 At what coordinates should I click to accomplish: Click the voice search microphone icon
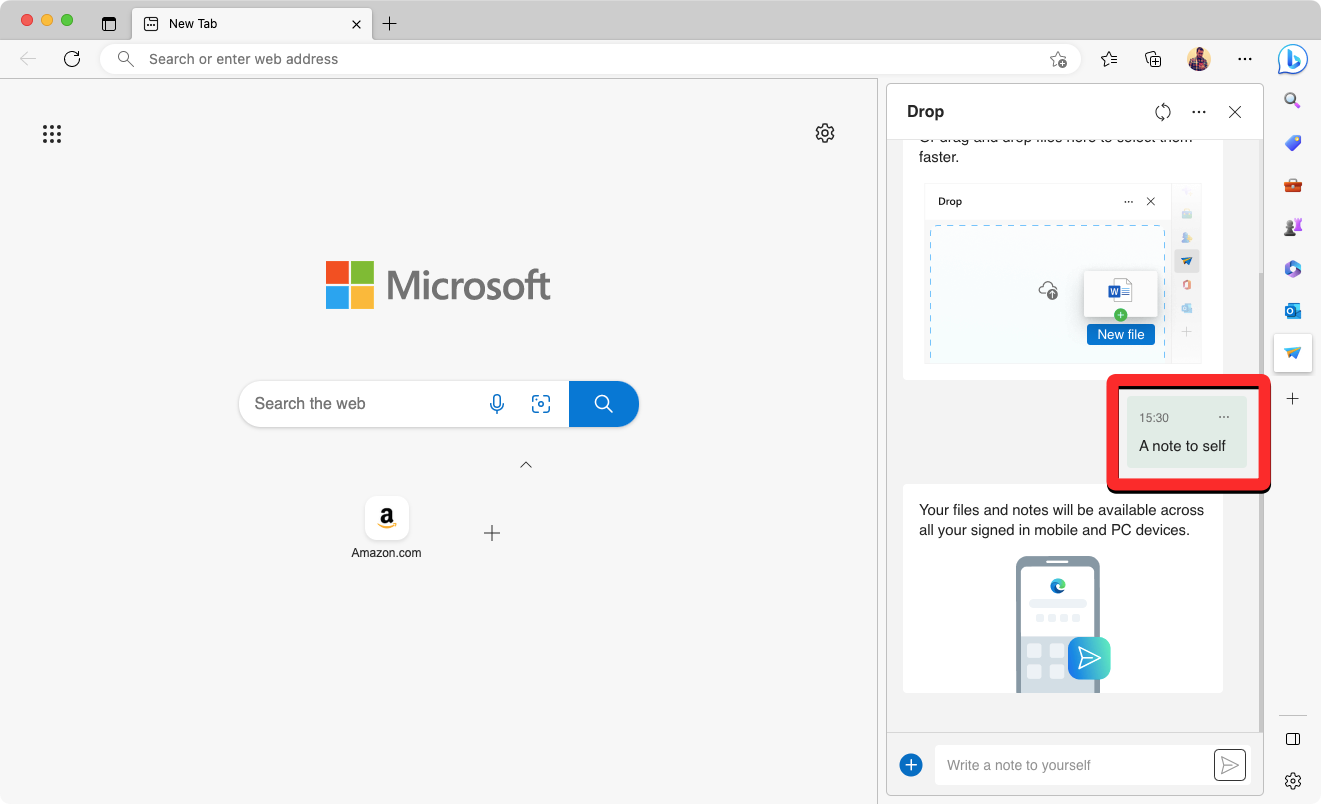point(496,404)
